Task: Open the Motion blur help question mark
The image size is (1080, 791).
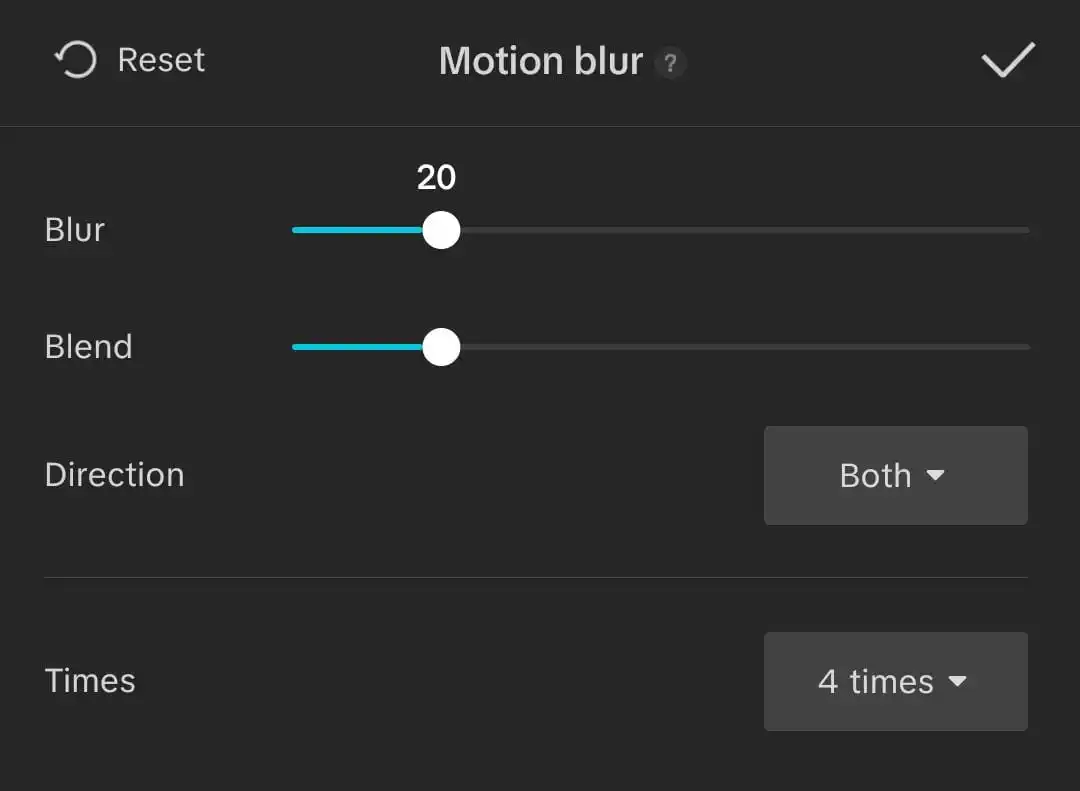Action: point(670,63)
